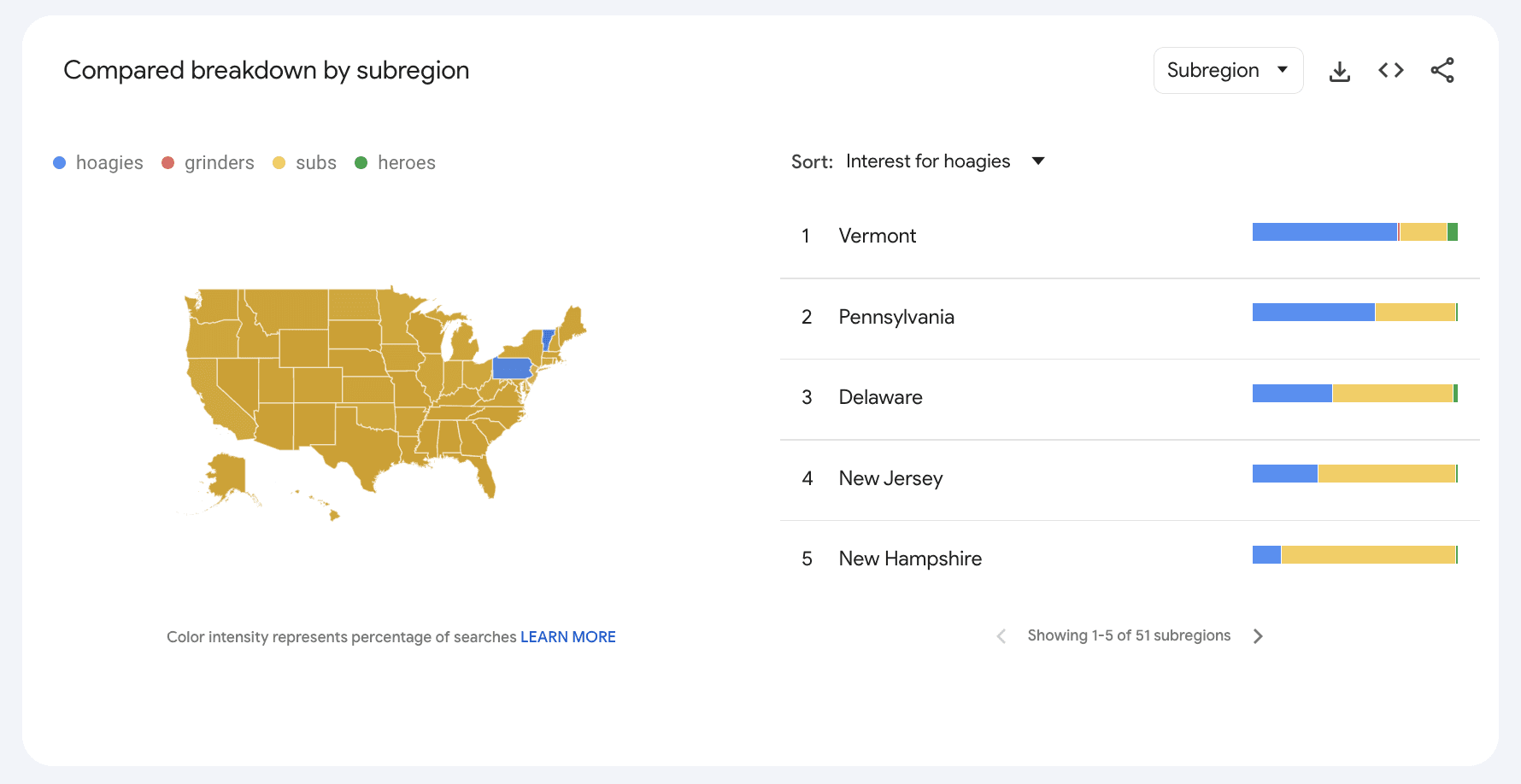Click the red grinders legend dot
The image size is (1521, 784).
coord(167,162)
